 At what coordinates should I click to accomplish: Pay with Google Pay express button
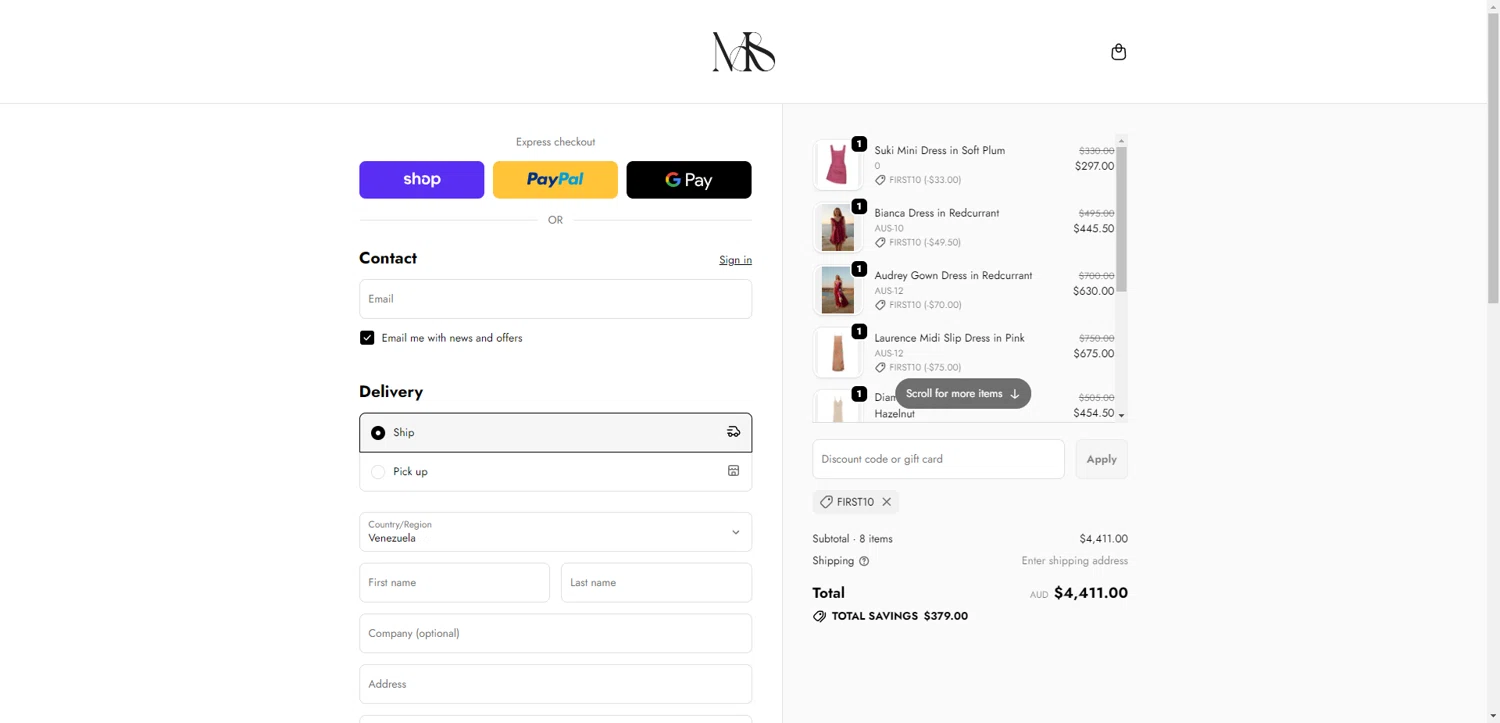point(689,180)
